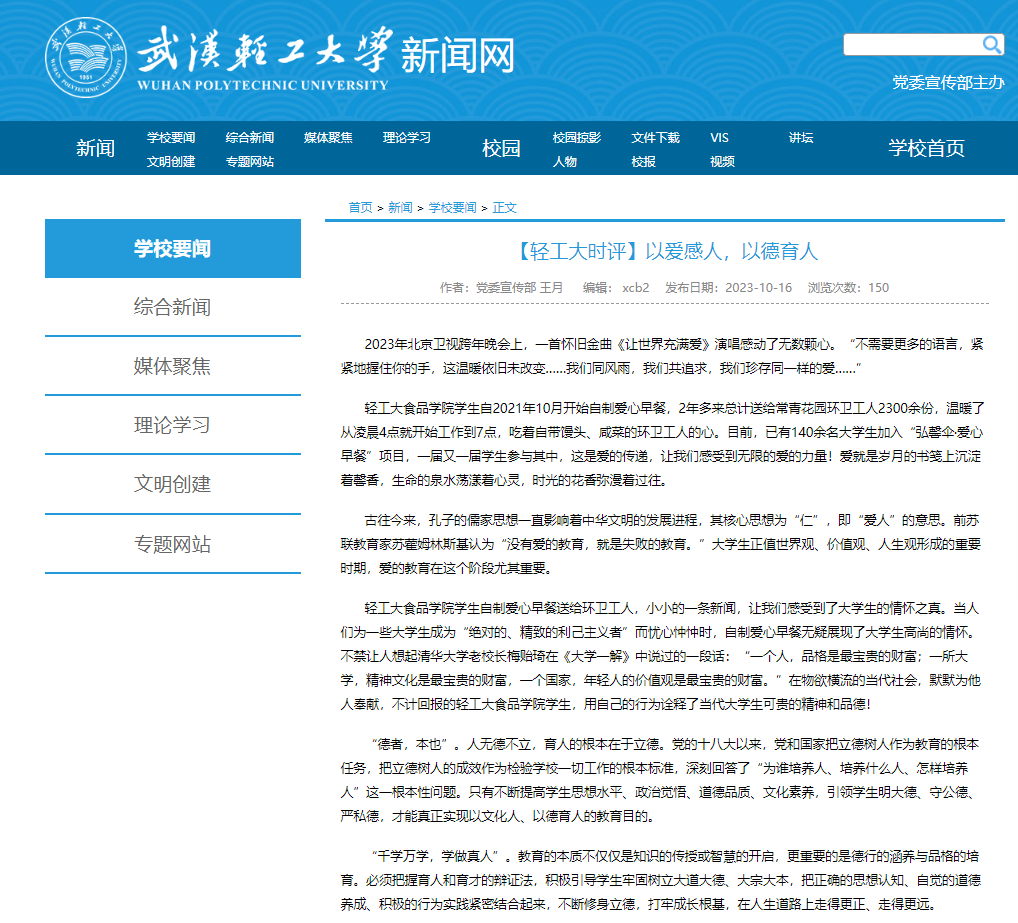Click 党委宣传部主办 header text
Screen dimensions: 1018x923
949,82
